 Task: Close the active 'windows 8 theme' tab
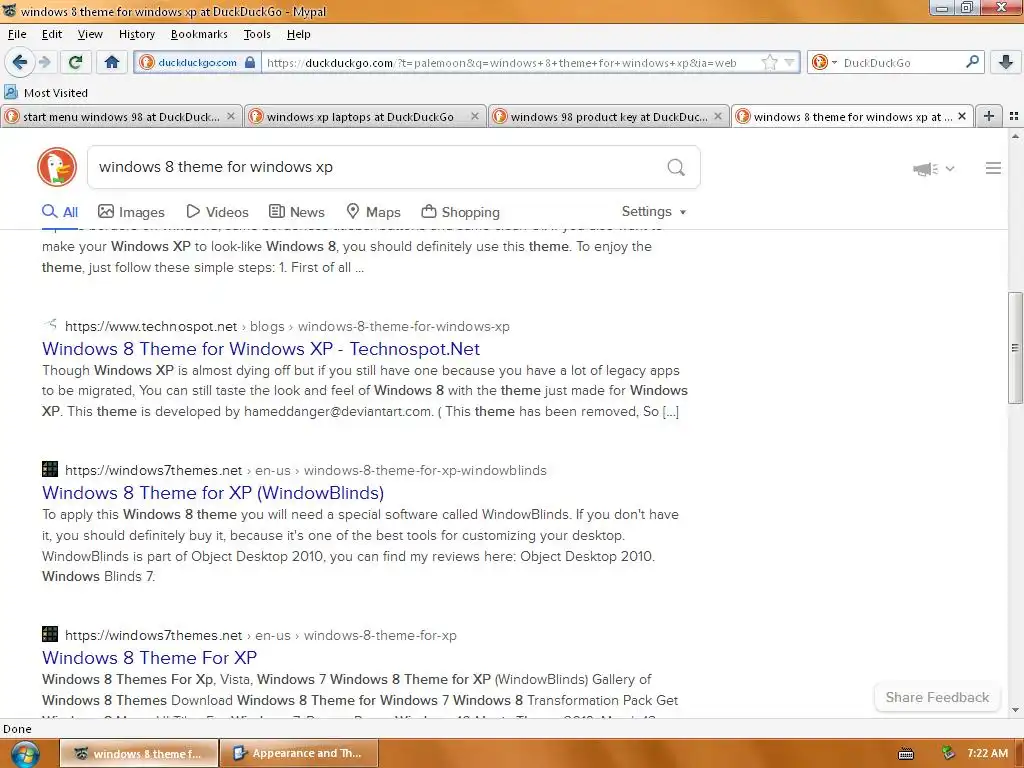pyautogui.click(x=962, y=116)
